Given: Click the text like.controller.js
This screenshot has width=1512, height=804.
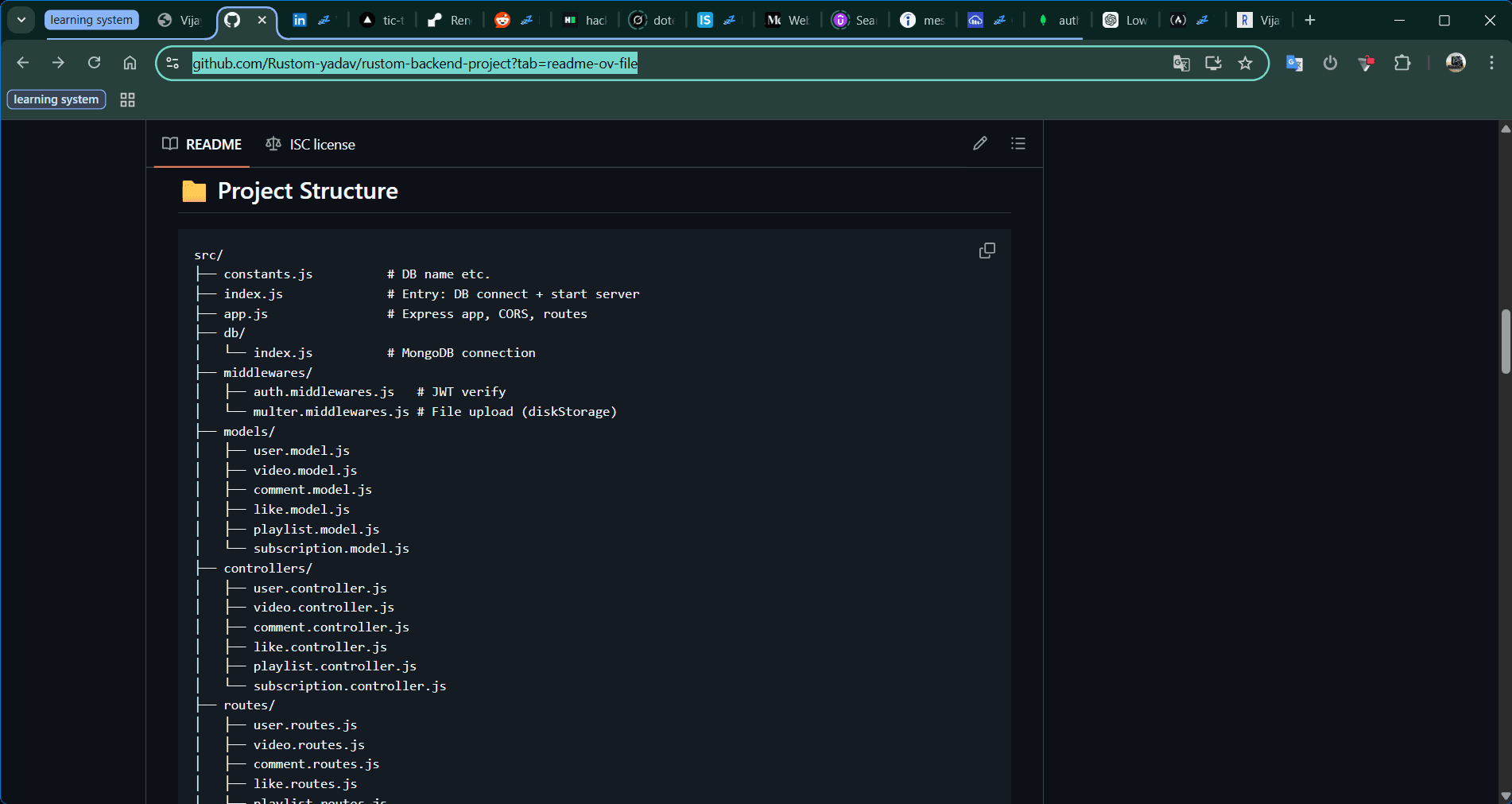Looking at the screenshot, I should click(x=320, y=647).
